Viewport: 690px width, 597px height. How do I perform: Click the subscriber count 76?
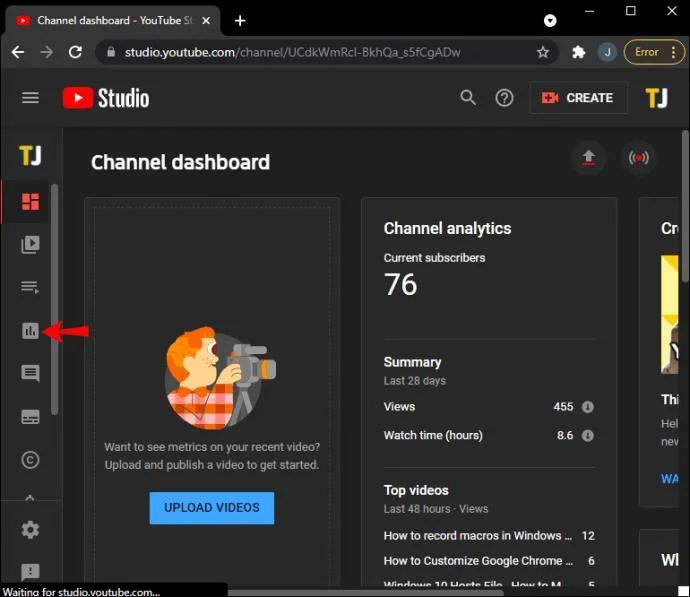[400, 284]
